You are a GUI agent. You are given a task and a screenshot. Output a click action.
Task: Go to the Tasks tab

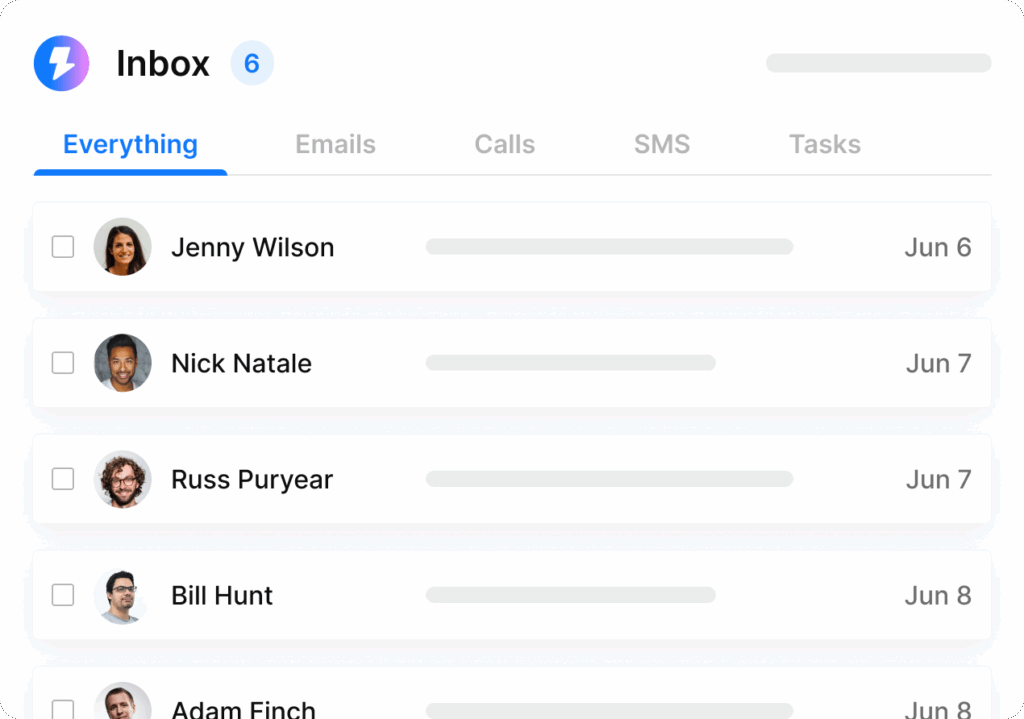[825, 144]
